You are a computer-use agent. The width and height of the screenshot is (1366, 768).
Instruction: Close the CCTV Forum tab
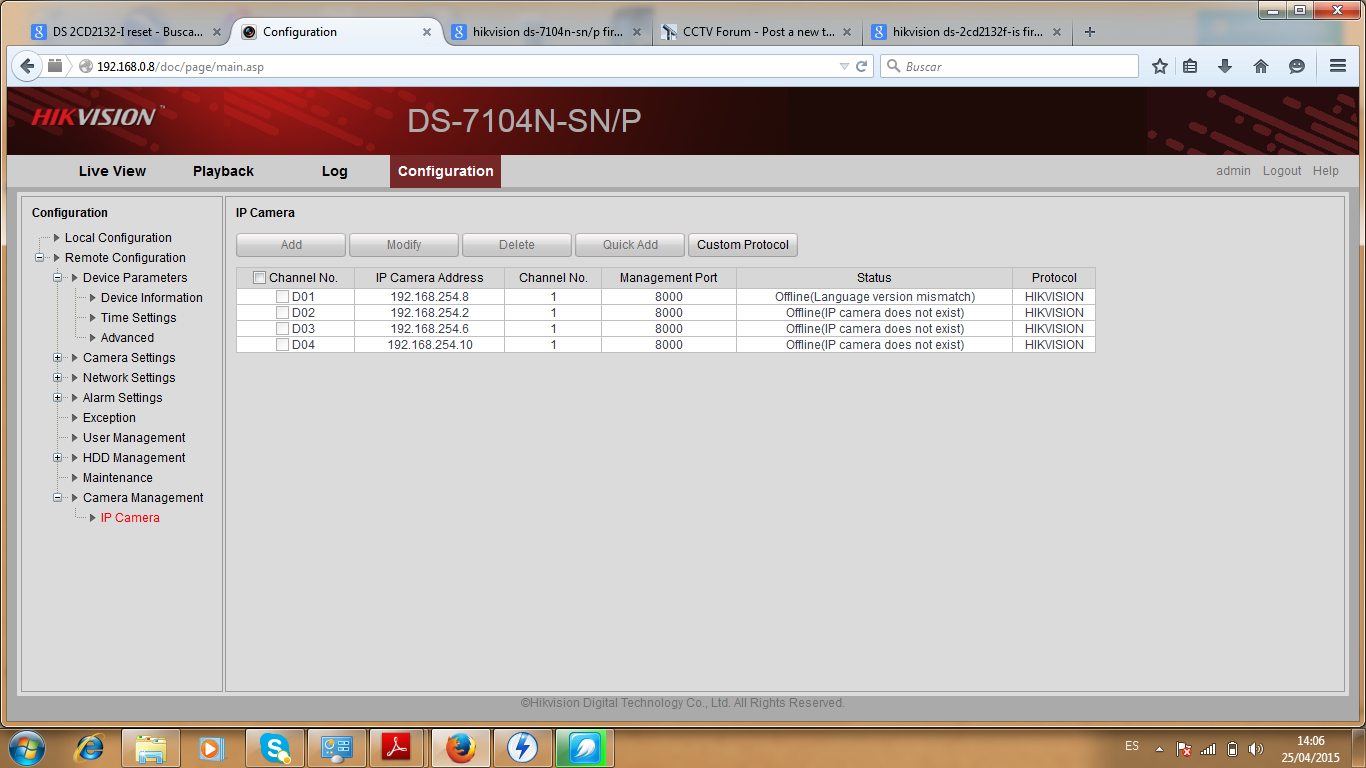tap(847, 32)
